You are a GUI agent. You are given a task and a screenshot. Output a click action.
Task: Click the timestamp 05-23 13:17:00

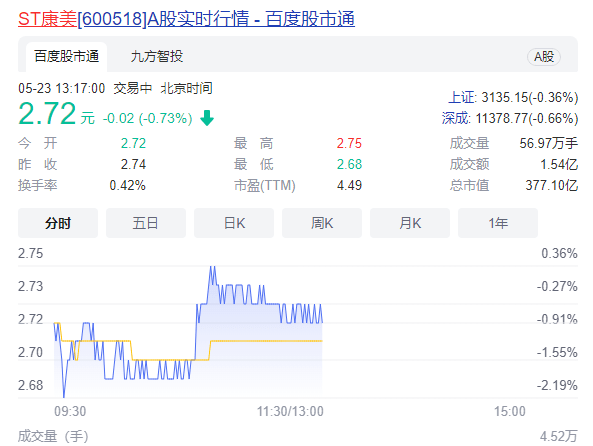point(61,89)
